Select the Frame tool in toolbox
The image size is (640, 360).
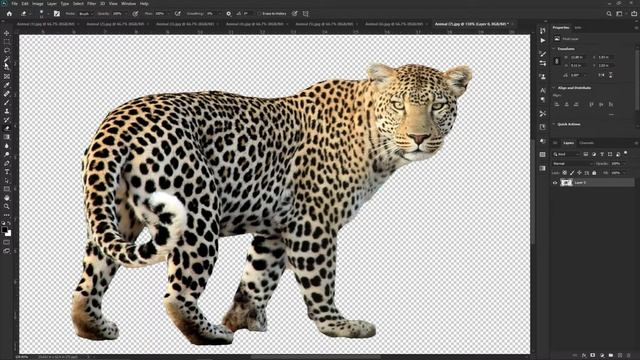click(7, 76)
